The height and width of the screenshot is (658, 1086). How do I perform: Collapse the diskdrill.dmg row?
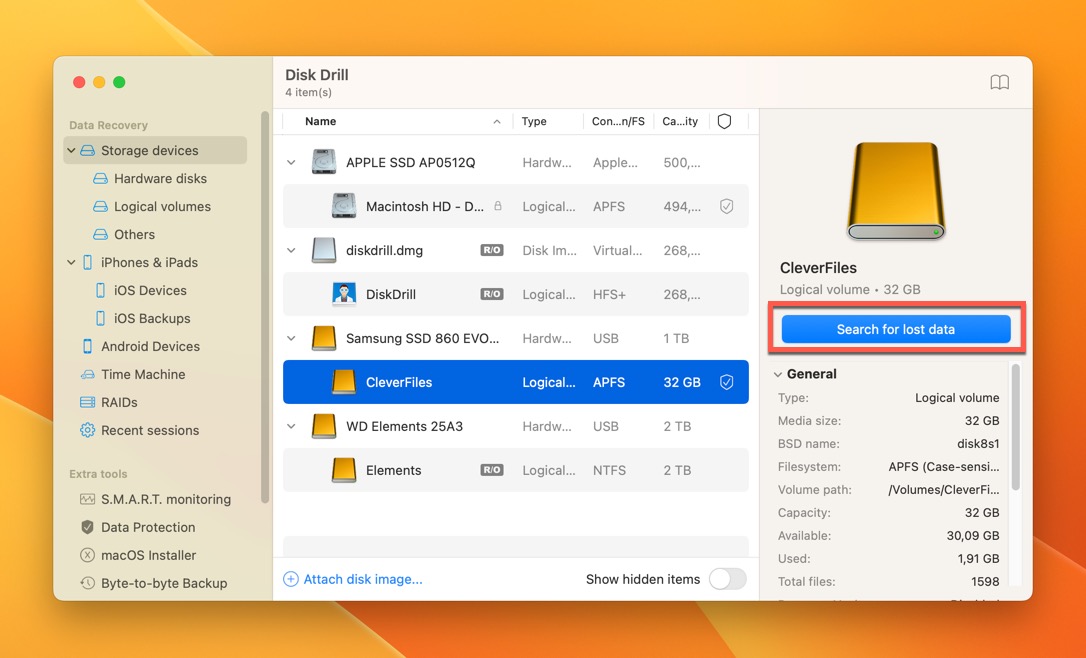[x=291, y=250]
